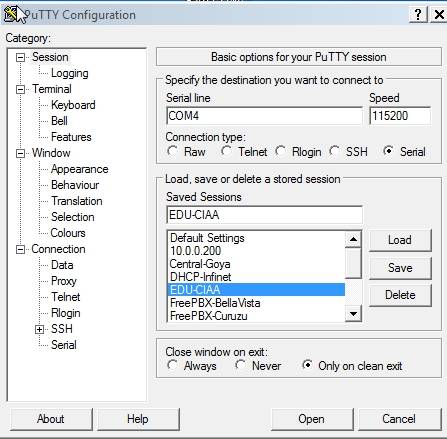Click the sessions list scroll up arrow
The height and width of the screenshot is (439, 447).
tap(353, 239)
